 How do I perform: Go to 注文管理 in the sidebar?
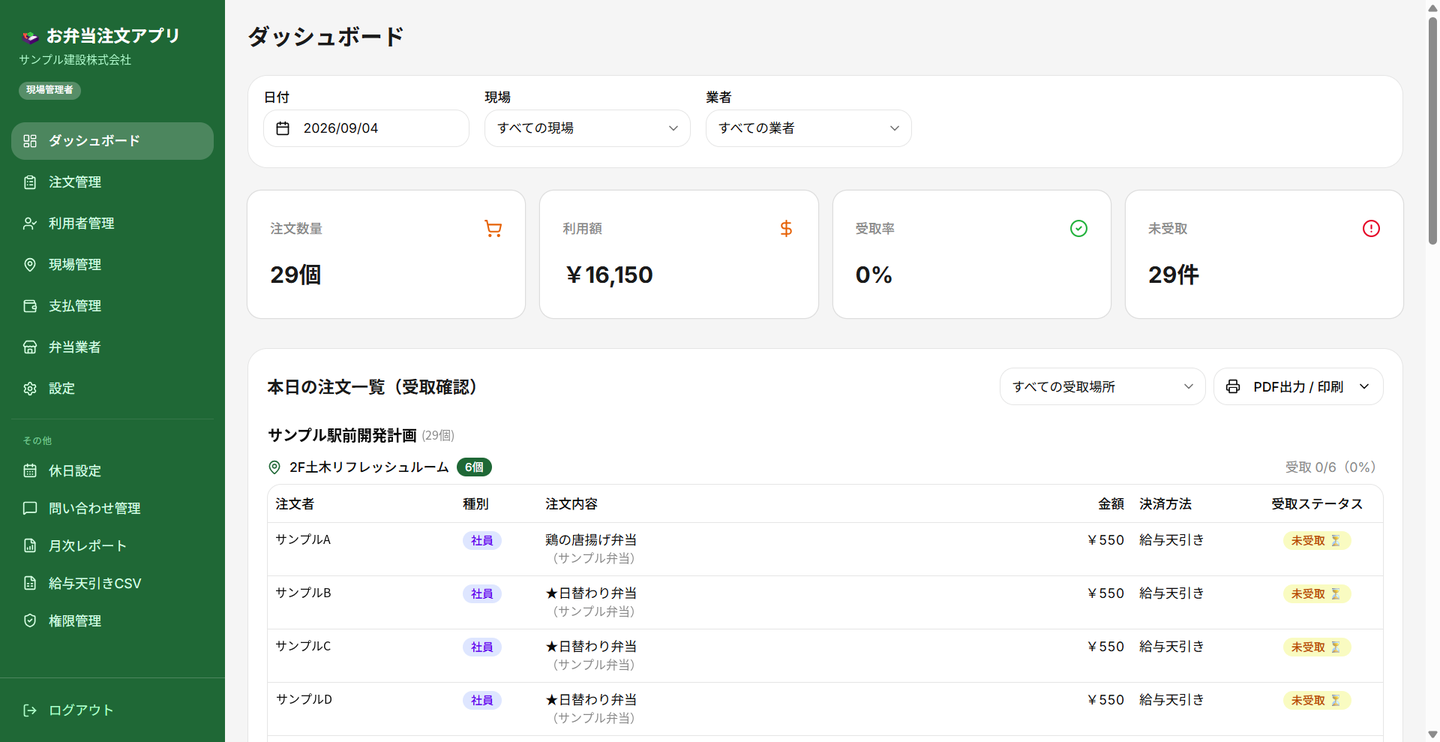tap(112, 182)
